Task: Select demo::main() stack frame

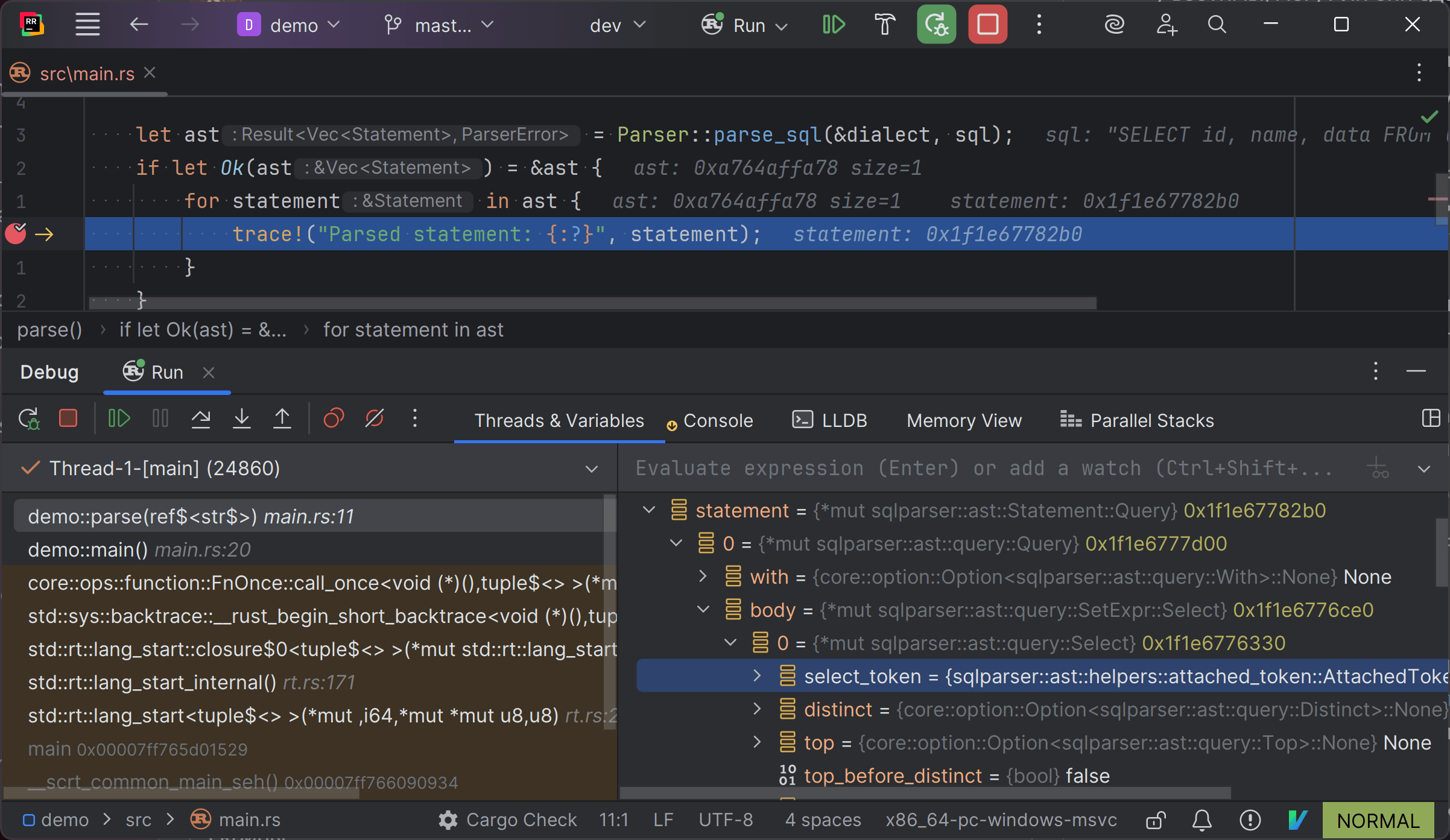Action: pos(88,549)
